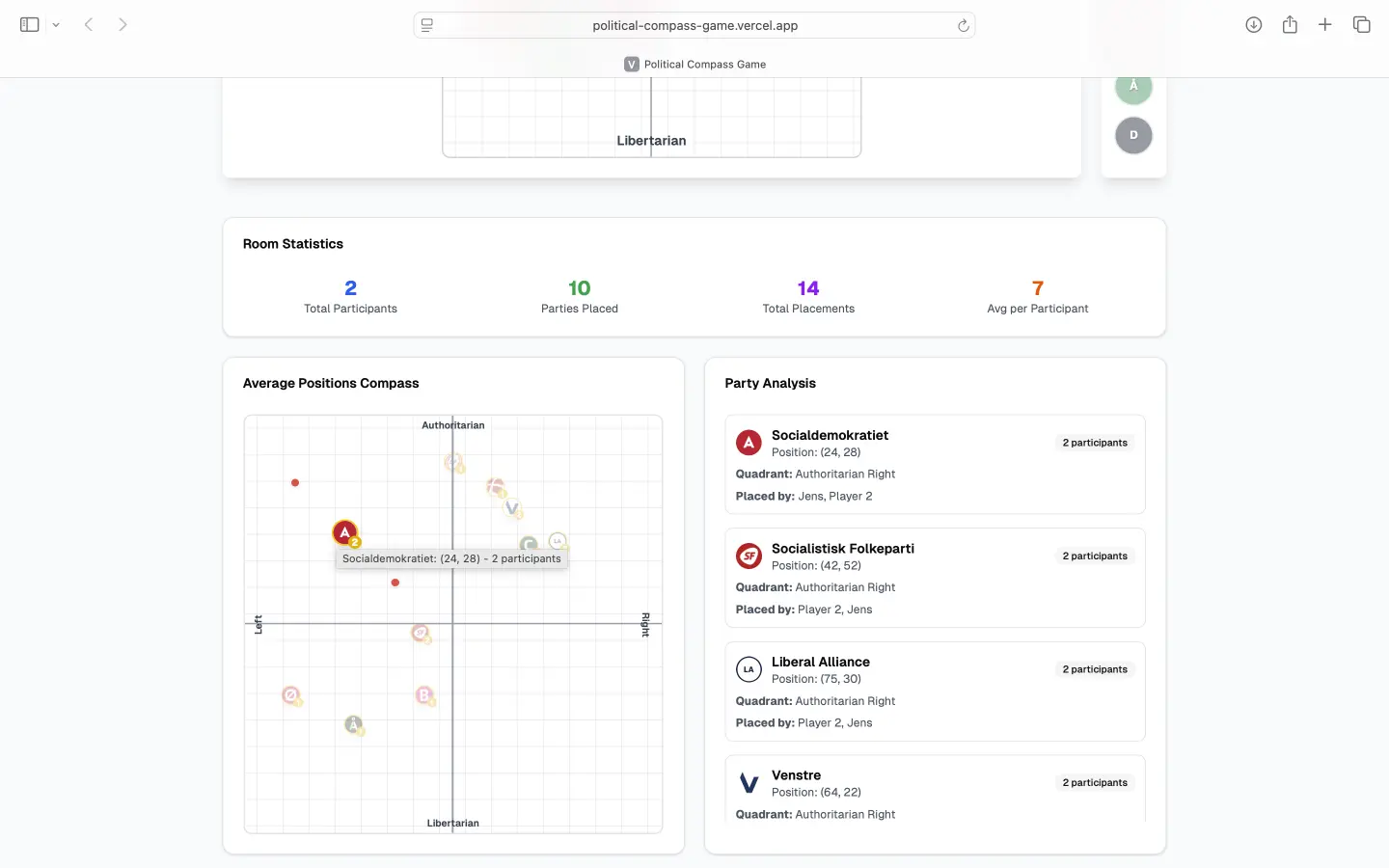Viewport: 1389px width, 868px height.
Task: Toggle the Safari sidebar with the sidebar icon
Action: (x=29, y=24)
